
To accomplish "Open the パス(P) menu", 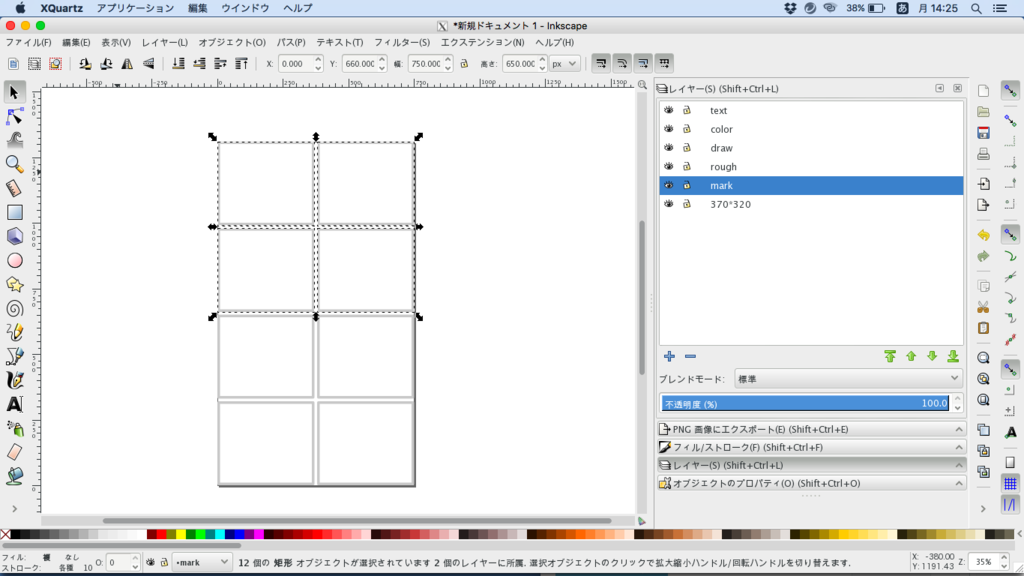I will coord(291,42).
